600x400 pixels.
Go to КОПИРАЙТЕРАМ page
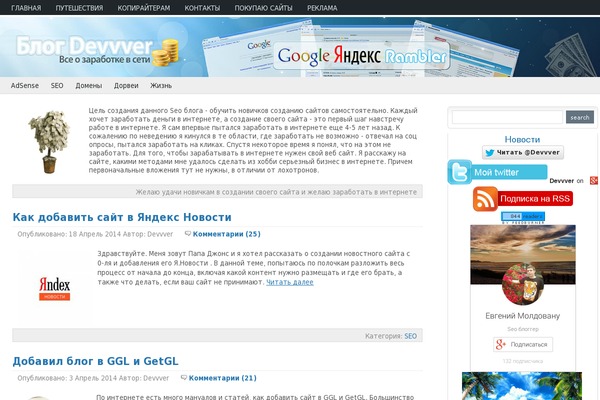pos(144,8)
